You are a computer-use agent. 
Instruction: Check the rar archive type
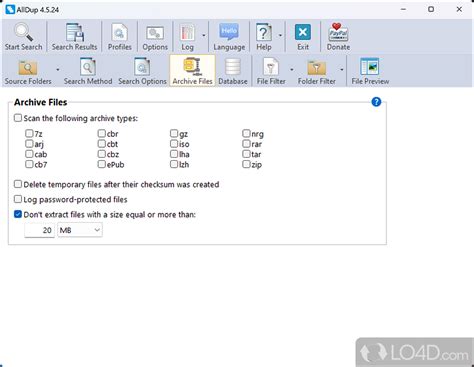coord(246,144)
